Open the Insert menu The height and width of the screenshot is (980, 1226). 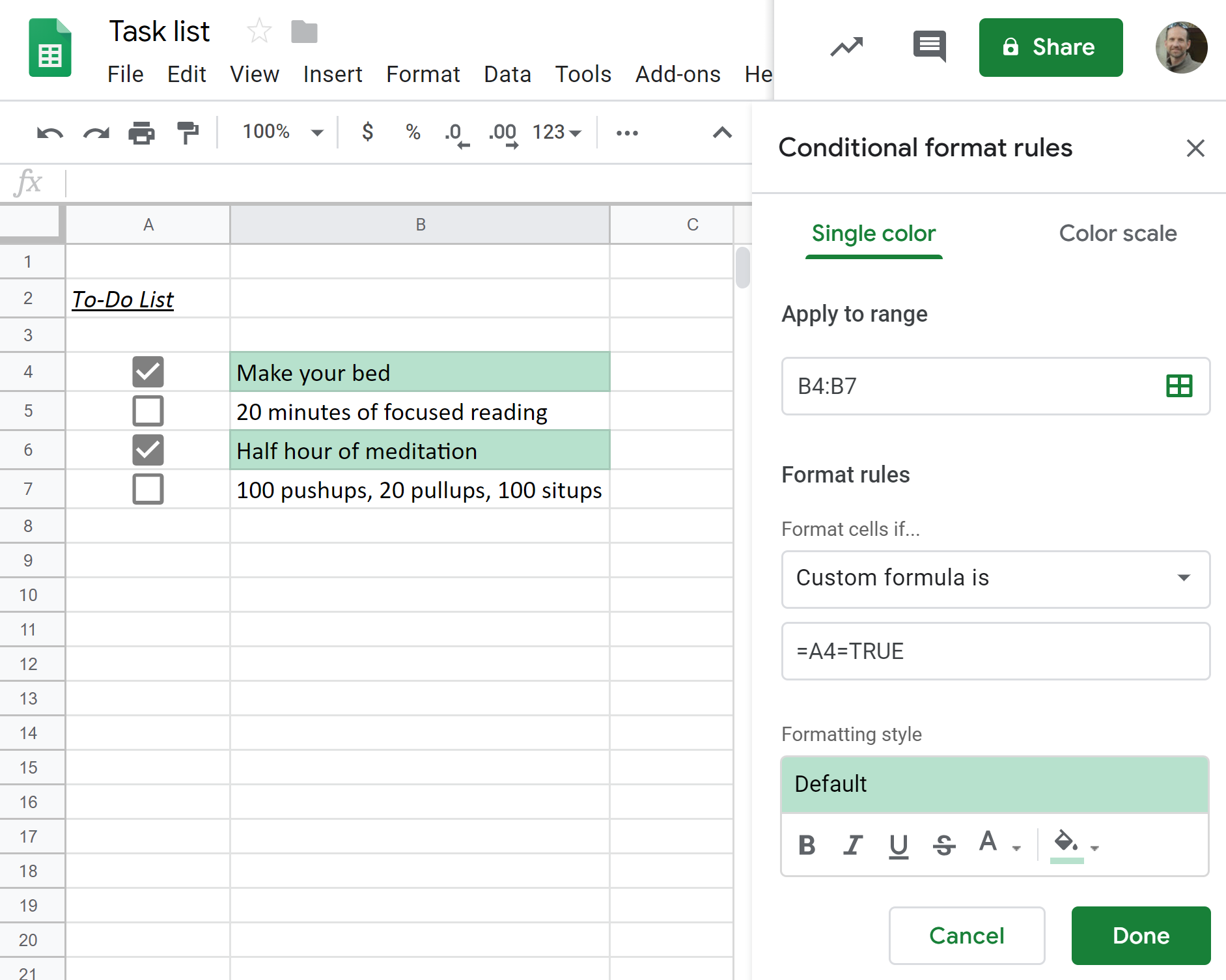point(333,74)
